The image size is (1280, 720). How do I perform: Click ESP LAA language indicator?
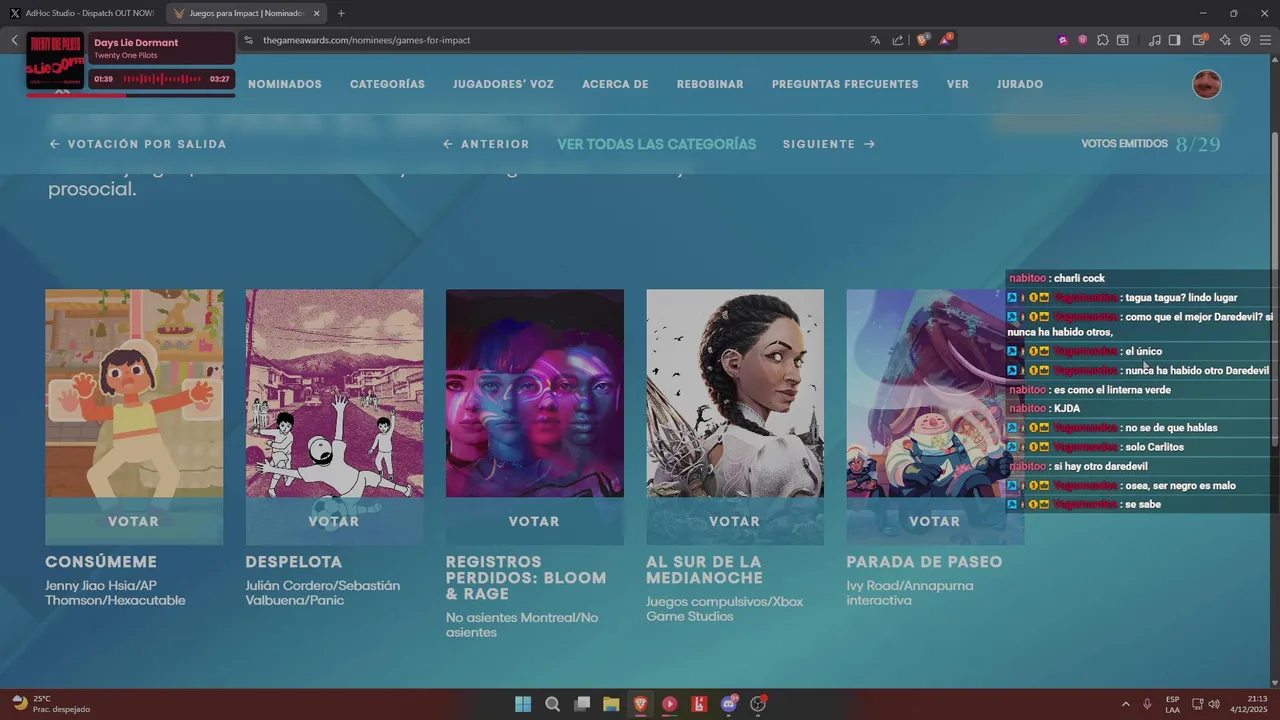coord(1173,704)
